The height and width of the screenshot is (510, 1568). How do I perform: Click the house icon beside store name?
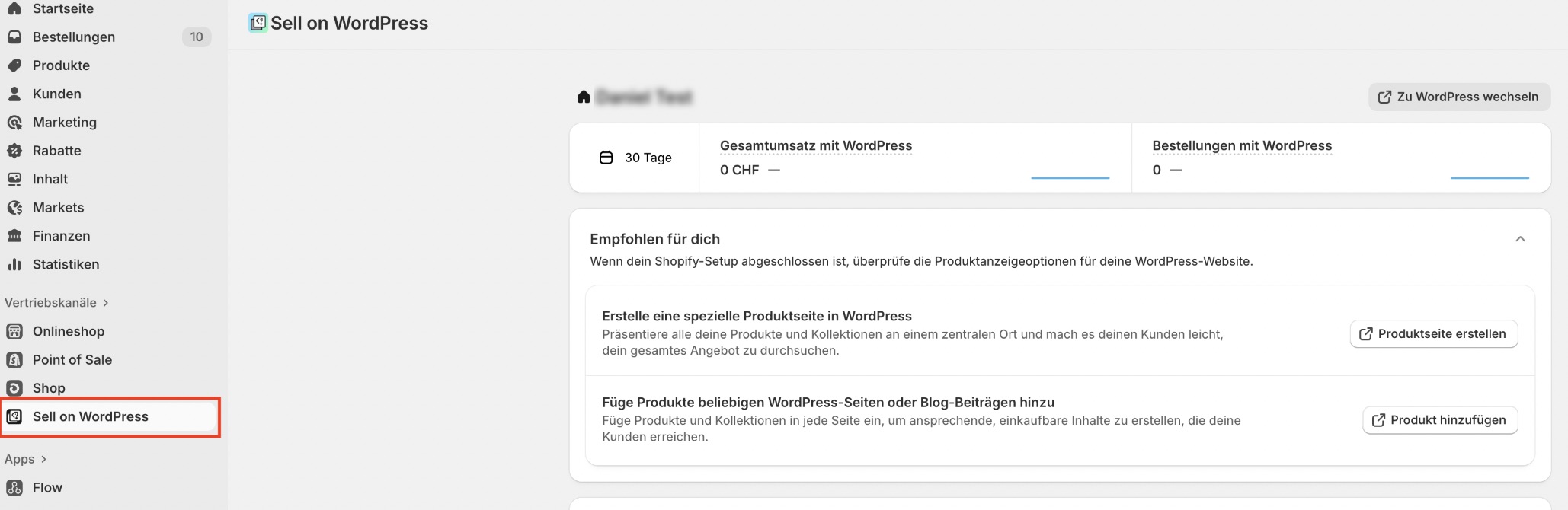[x=584, y=97]
